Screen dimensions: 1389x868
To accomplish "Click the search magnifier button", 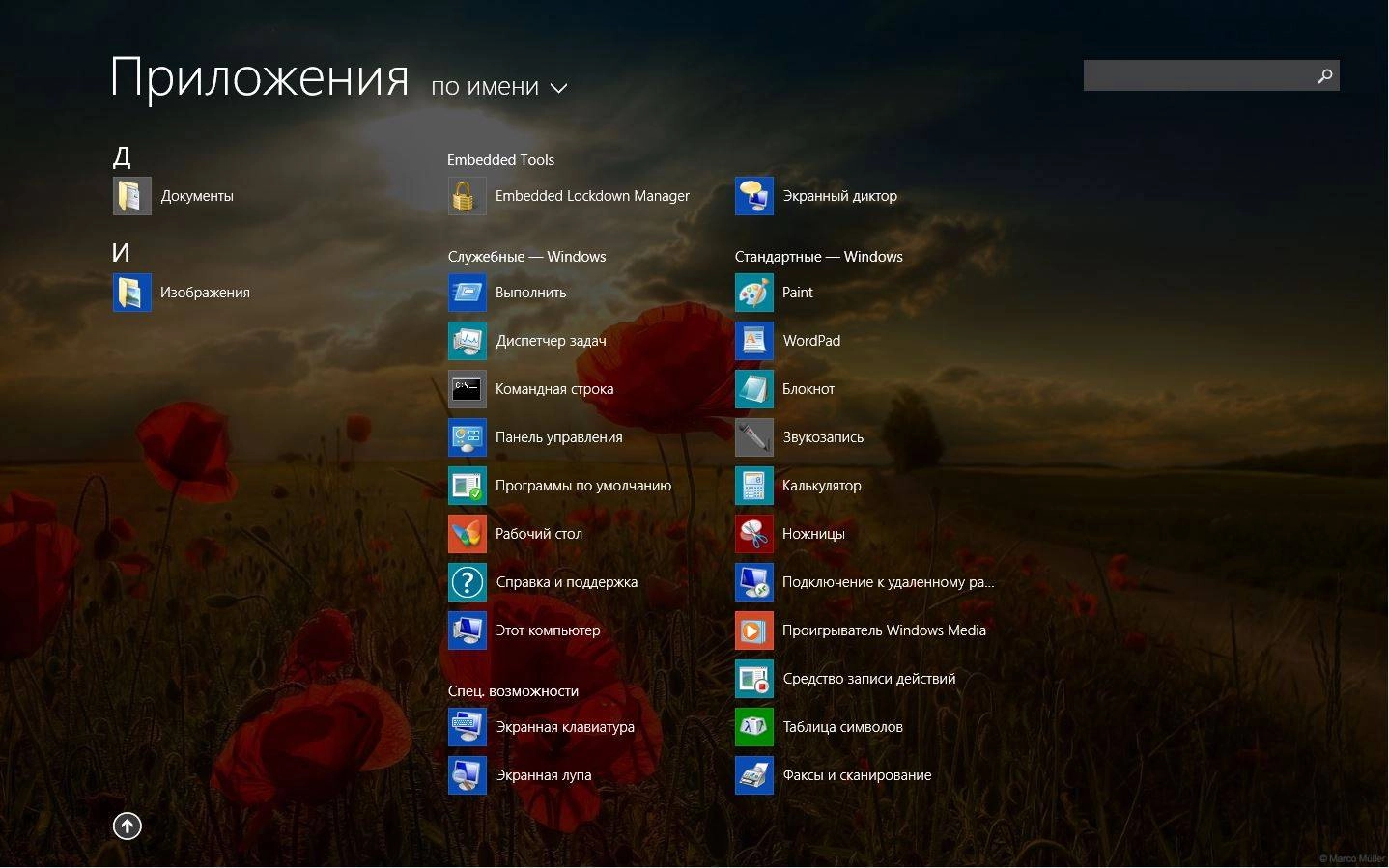I will [x=1325, y=75].
